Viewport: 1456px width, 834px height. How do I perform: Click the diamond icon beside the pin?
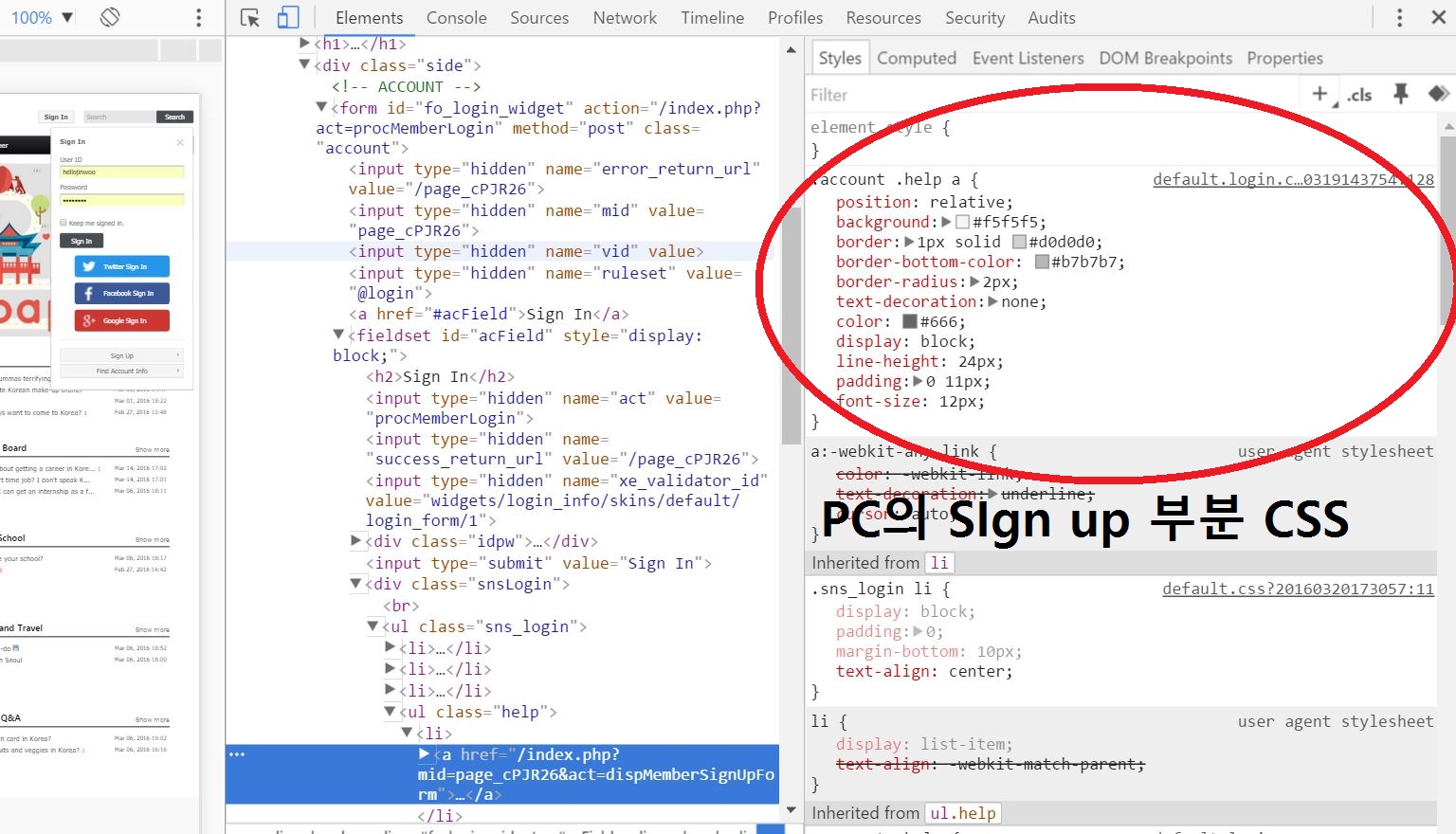[1438, 93]
